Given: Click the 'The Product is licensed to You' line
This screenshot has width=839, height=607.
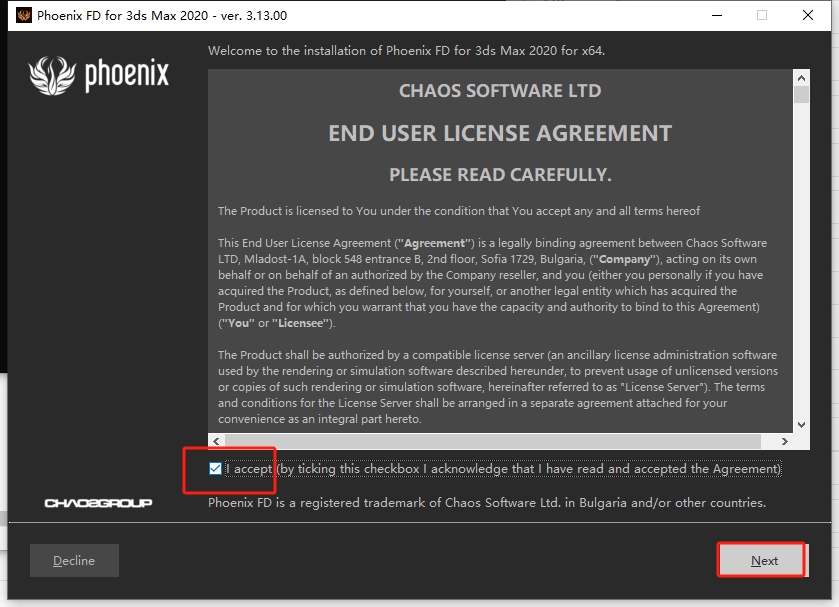Looking at the screenshot, I should 459,211.
